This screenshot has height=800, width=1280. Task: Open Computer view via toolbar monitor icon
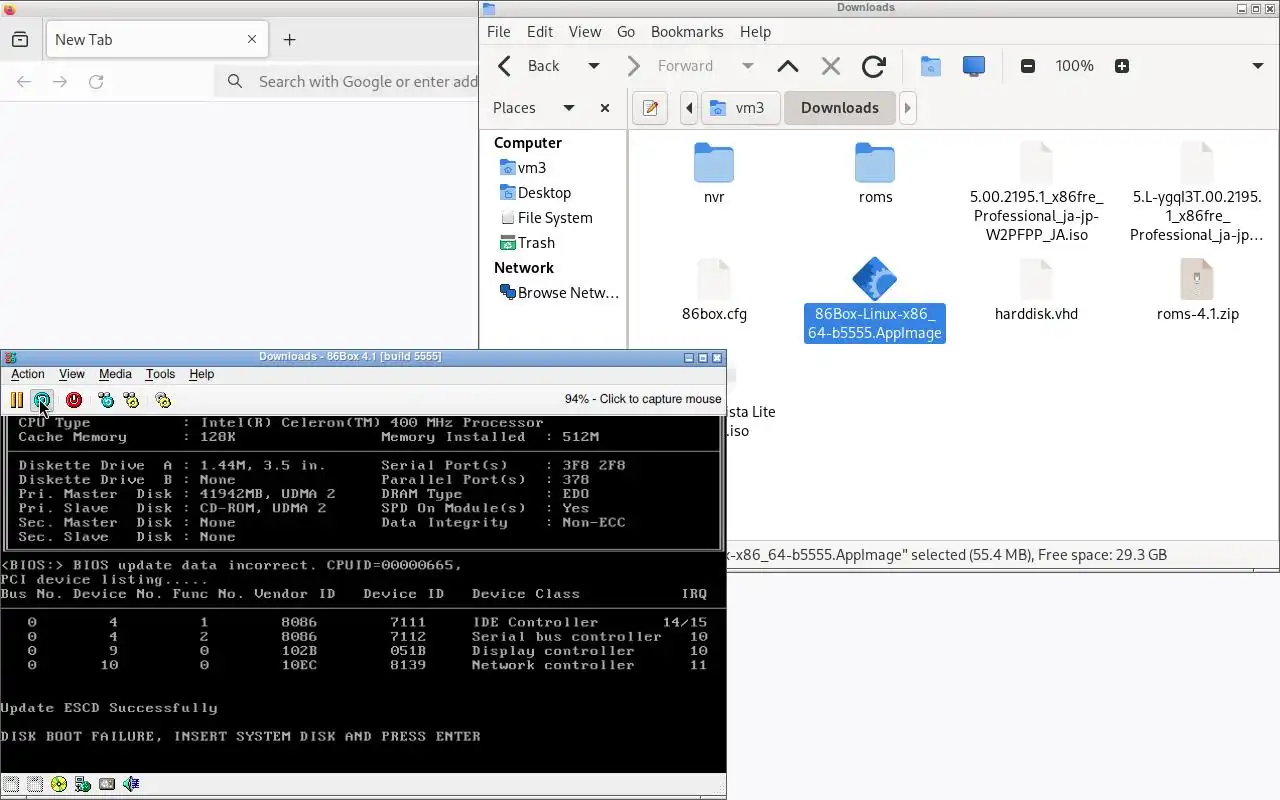(x=973, y=66)
